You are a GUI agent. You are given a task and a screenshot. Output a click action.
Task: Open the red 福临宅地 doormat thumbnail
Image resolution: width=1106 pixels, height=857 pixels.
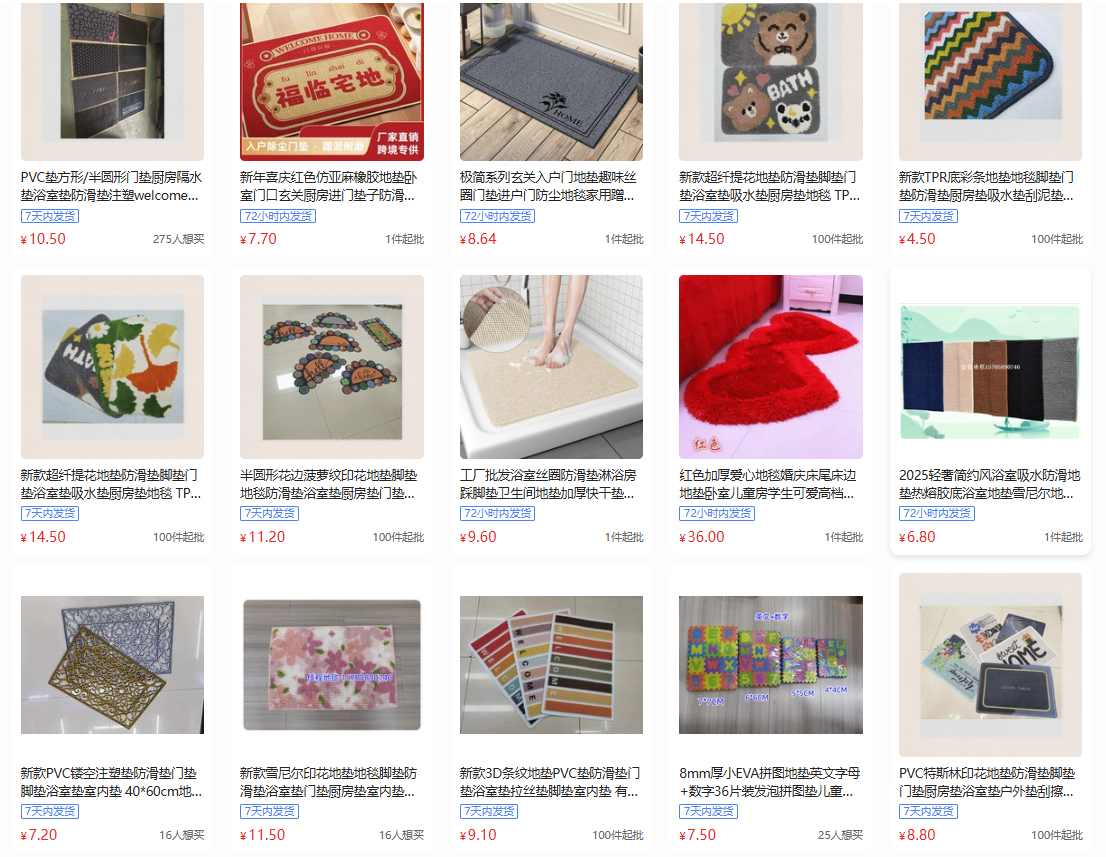(332, 81)
